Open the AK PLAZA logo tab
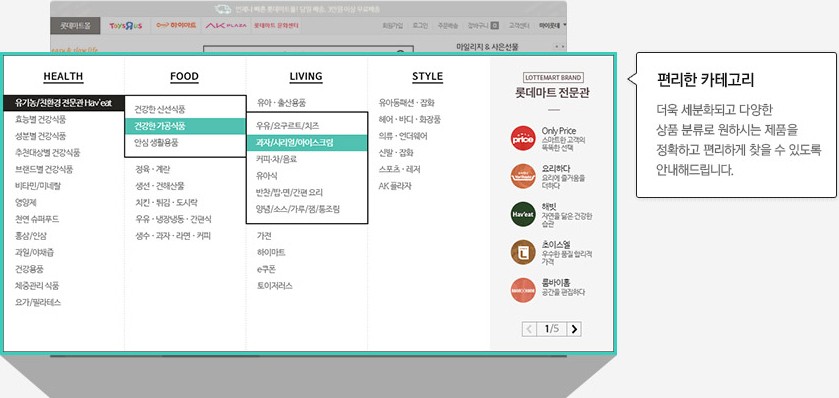This screenshot has height=398, width=839. point(226,26)
